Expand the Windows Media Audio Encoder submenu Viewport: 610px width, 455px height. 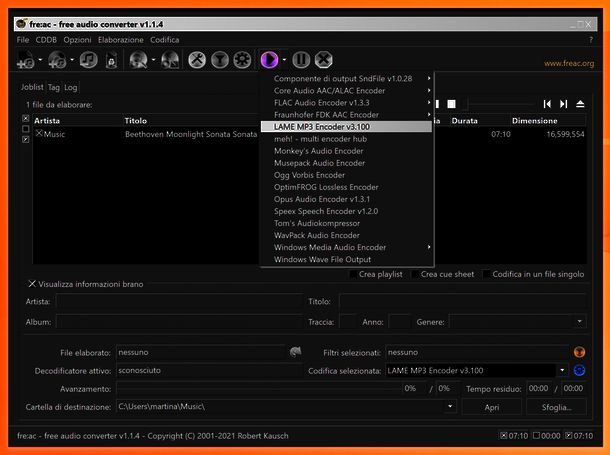[347, 247]
